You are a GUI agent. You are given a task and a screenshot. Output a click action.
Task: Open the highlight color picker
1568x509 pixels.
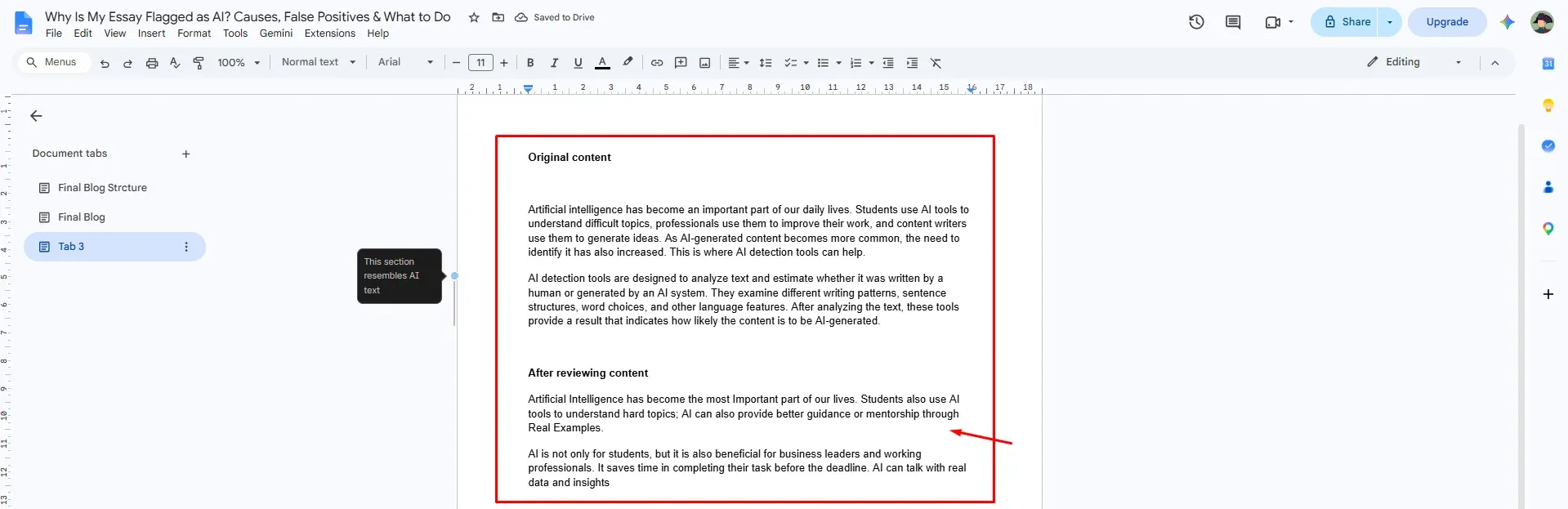(x=628, y=63)
